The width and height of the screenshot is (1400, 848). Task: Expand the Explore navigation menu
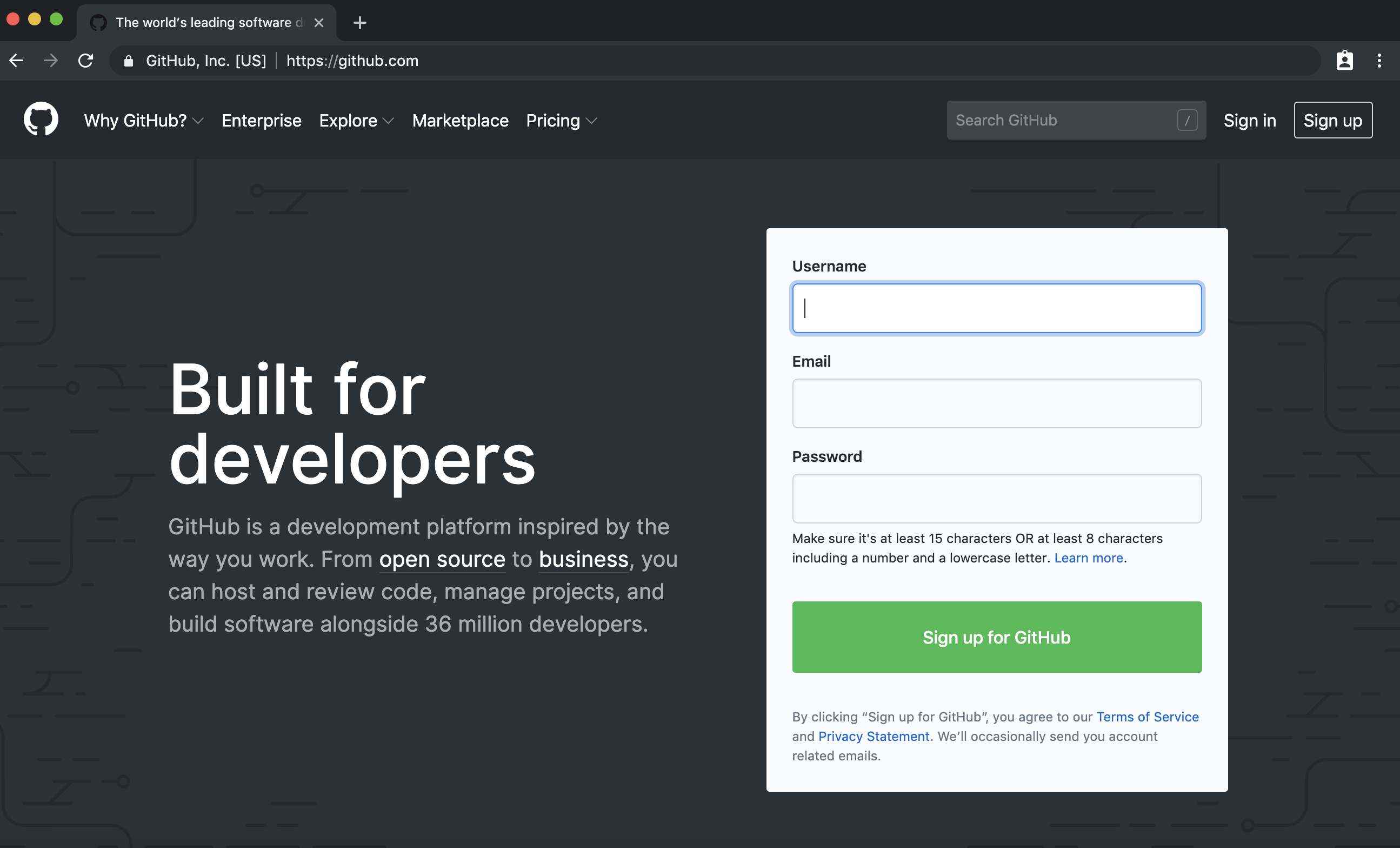(356, 120)
